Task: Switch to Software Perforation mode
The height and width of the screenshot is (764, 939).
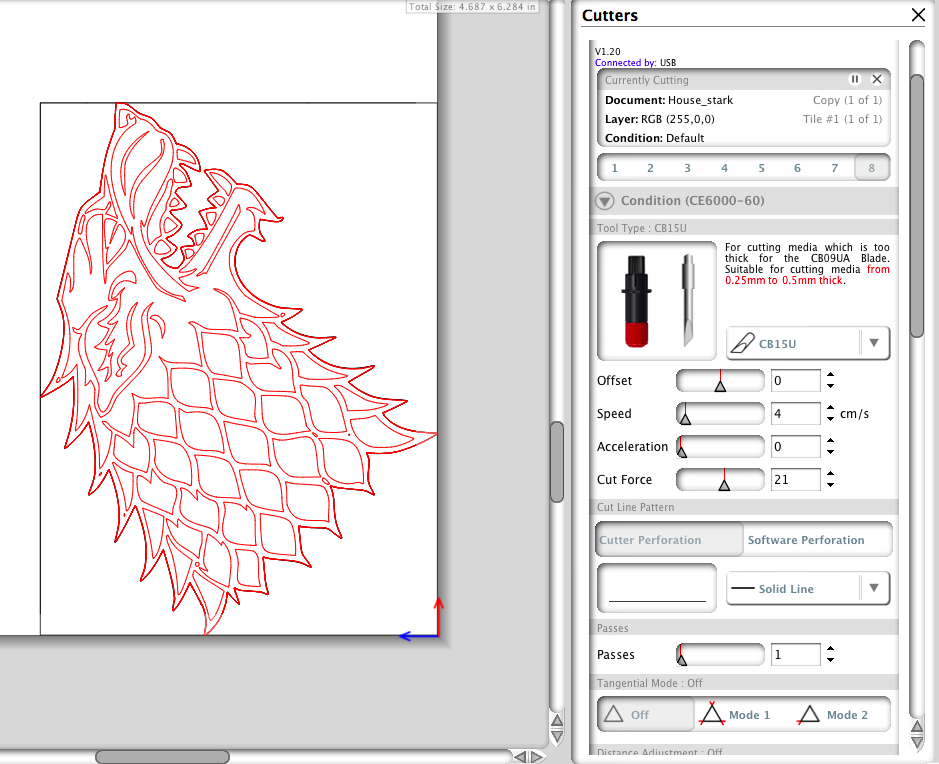Action: [x=817, y=539]
